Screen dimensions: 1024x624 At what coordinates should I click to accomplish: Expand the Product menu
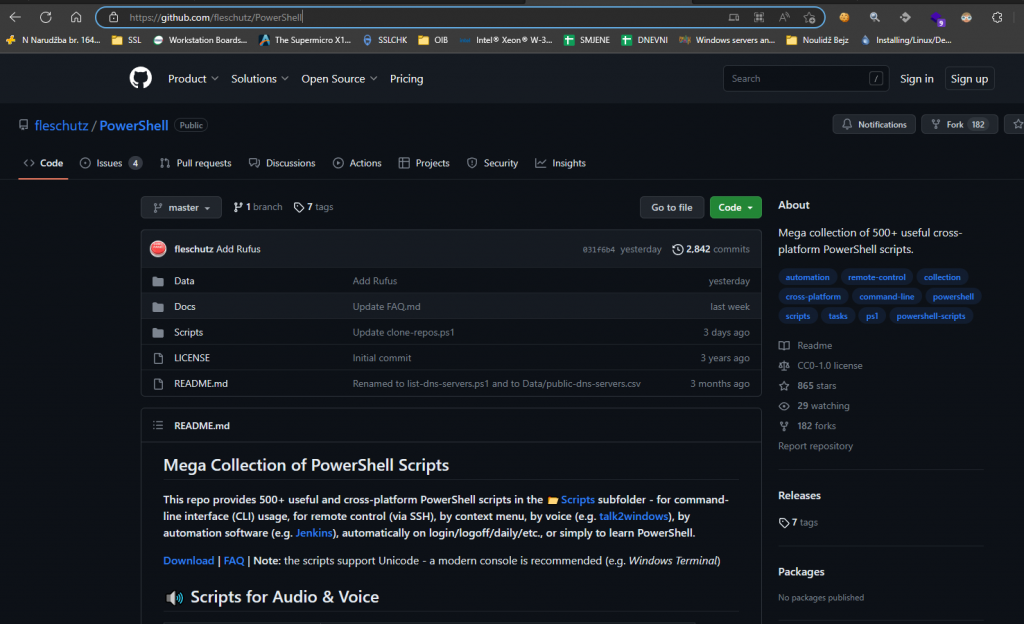click(192, 79)
